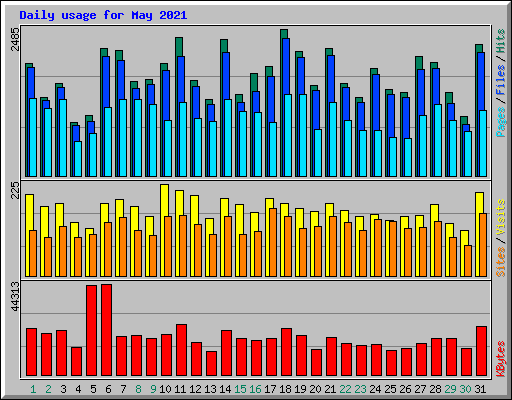Click the orange Sites bar for day 30

coord(468,261)
